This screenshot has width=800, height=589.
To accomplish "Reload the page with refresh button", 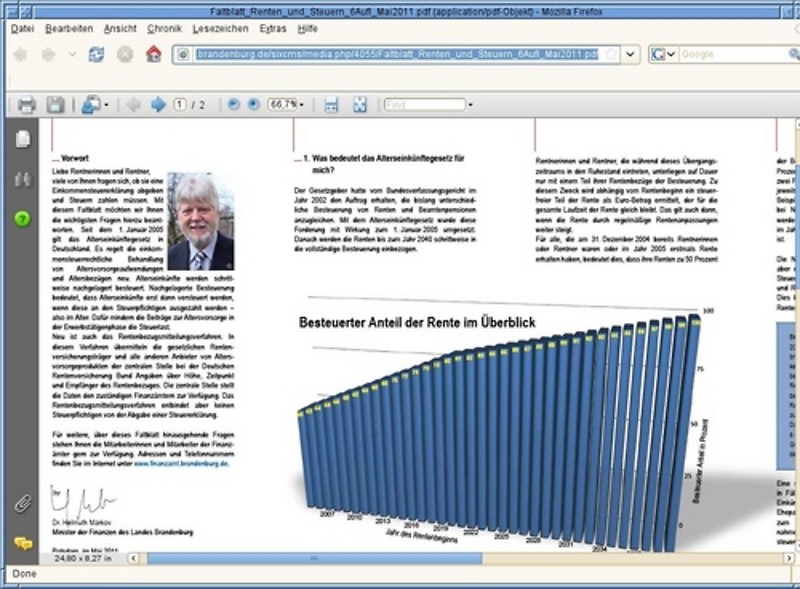I will tap(96, 54).
